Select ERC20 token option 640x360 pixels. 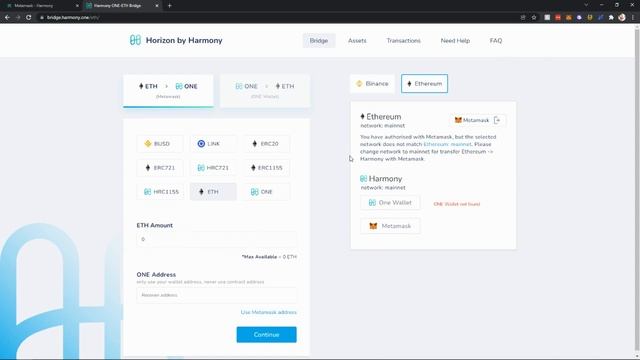pyautogui.click(x=267, y=144)
